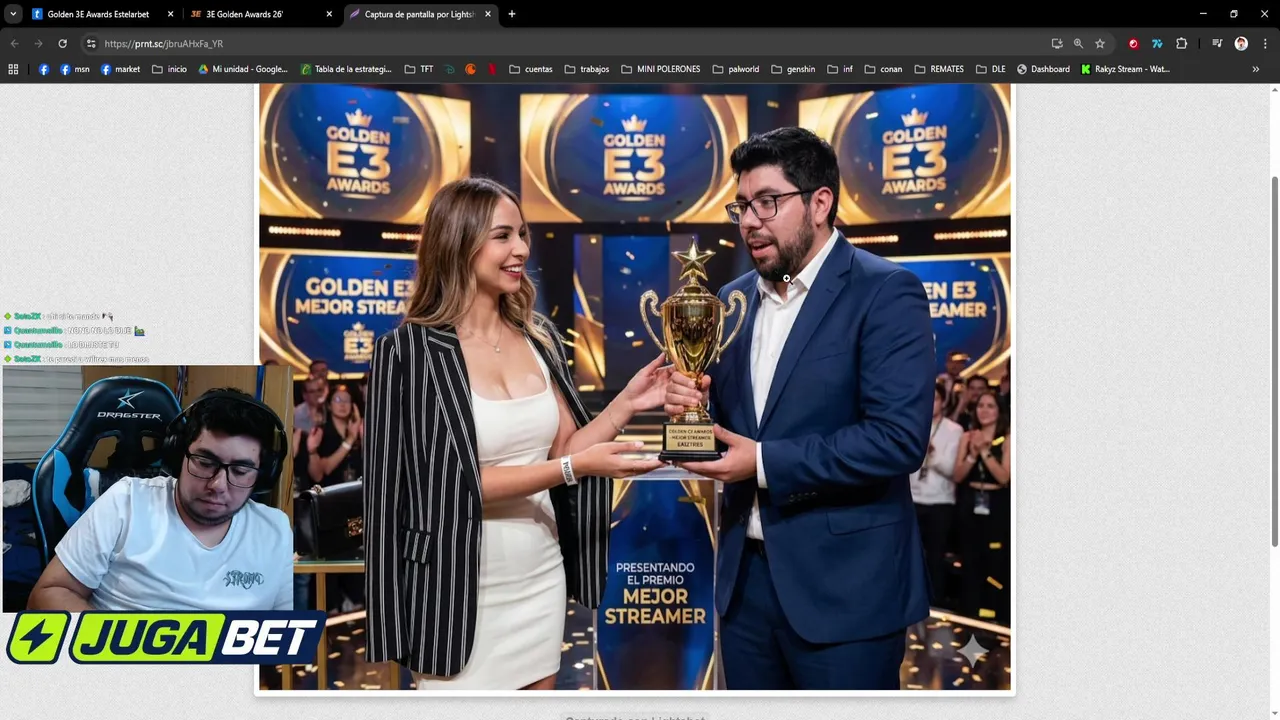This screenshot has width=1280, height=720.
Task: Bookmark this page with the star
Action: tap(1100, 43)
